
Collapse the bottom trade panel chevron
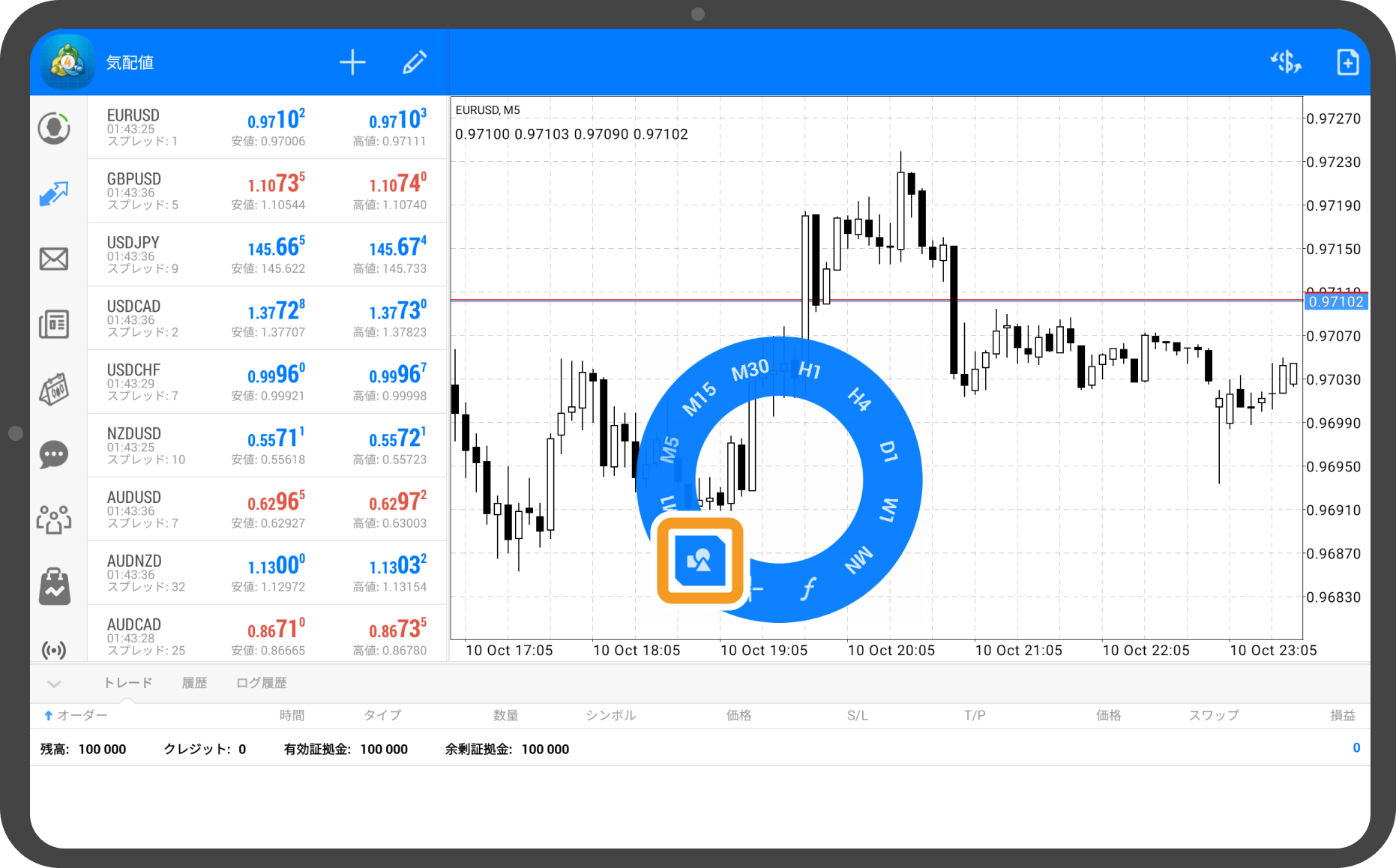pos(54,683)
